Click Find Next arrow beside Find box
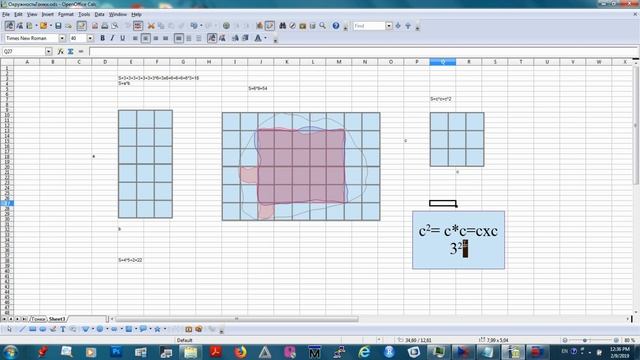This screenshot has height=360, width=640. (x=398, y=26)
